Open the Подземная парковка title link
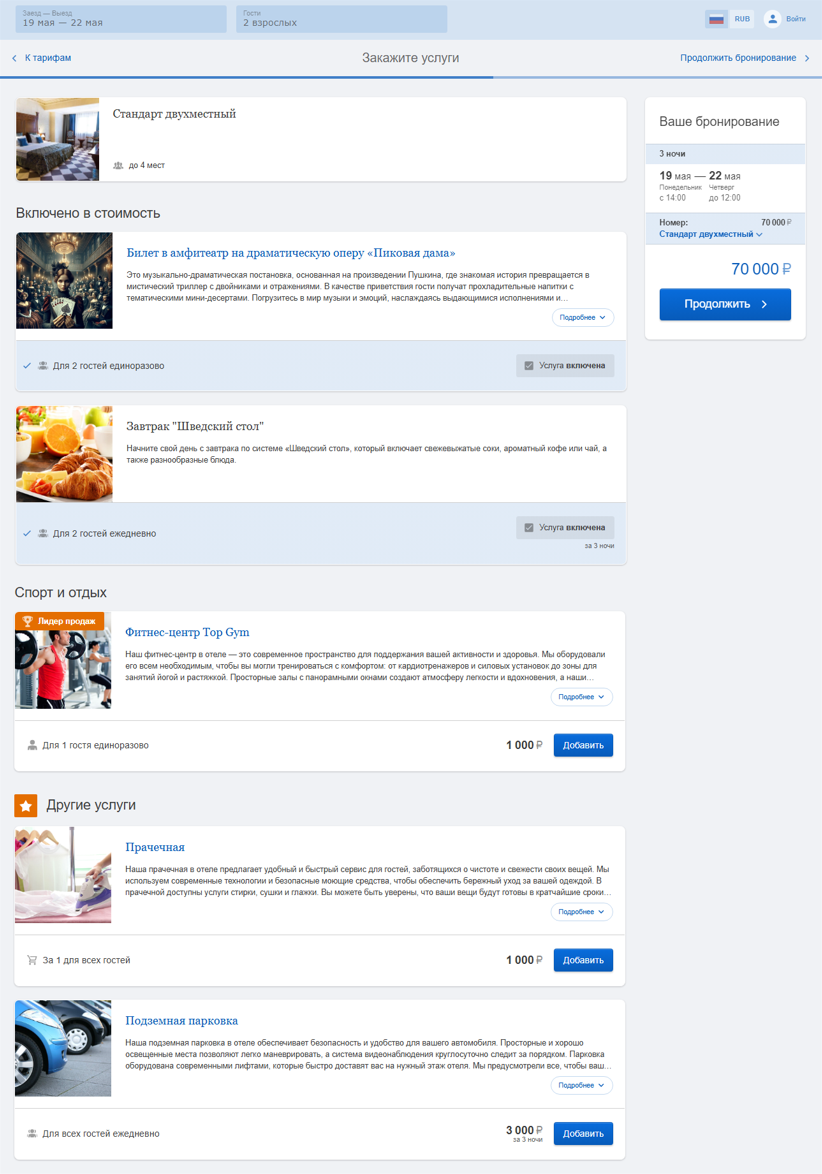 (x=182, y=1021)
